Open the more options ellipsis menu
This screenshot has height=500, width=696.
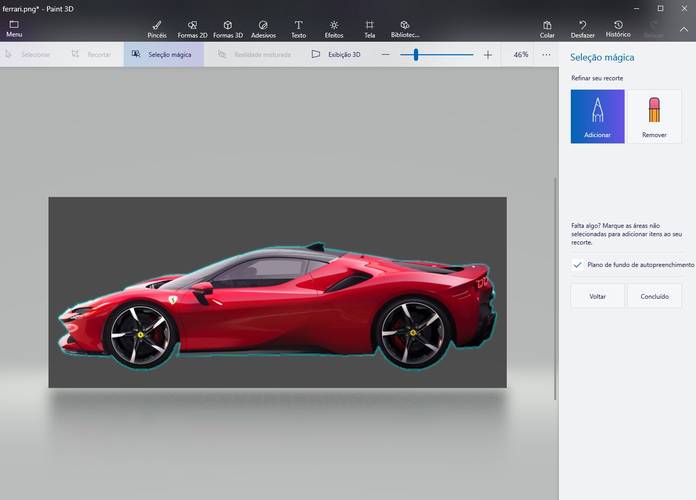(546, 55)
